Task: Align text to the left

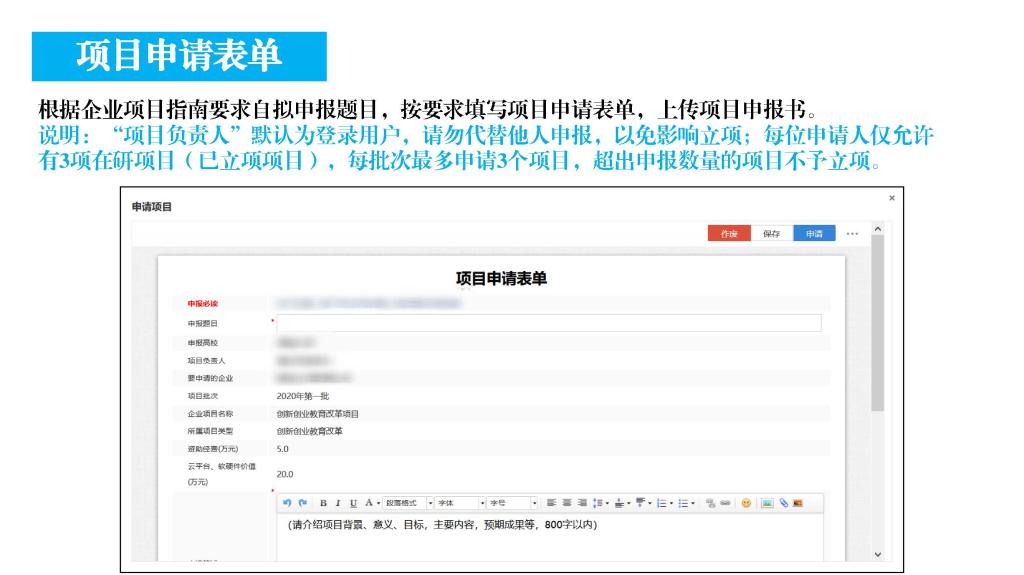Action: (x=550, y=502)
